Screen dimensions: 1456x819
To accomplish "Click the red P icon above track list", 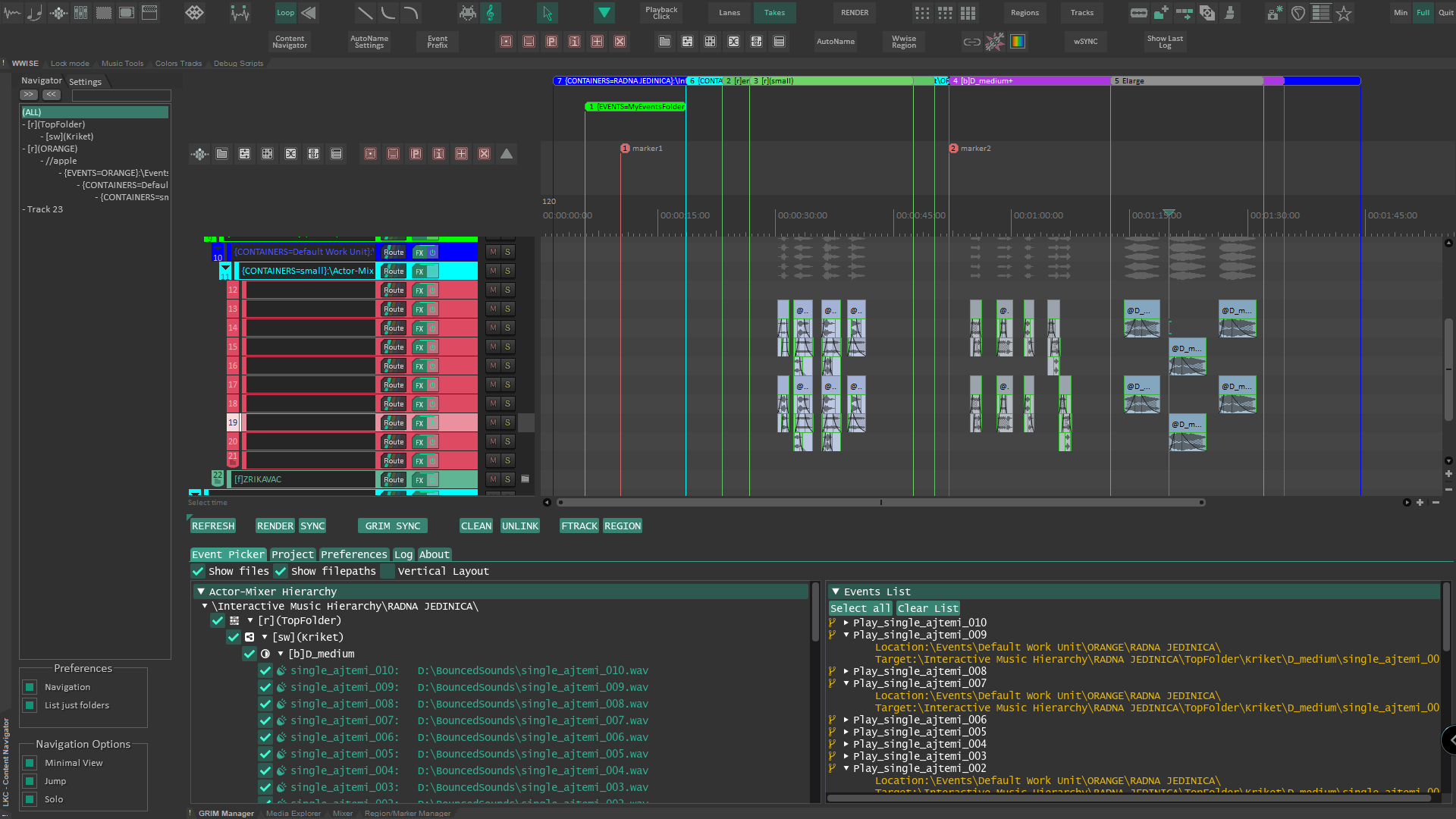I will (x=416, y=154).
